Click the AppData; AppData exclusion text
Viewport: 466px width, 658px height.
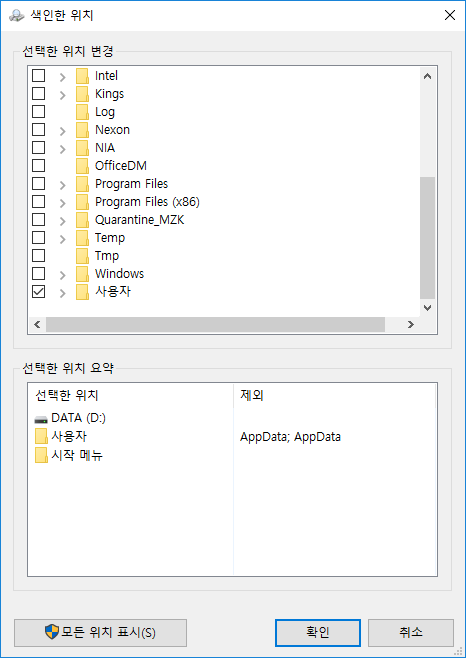[x=290, y=437]
